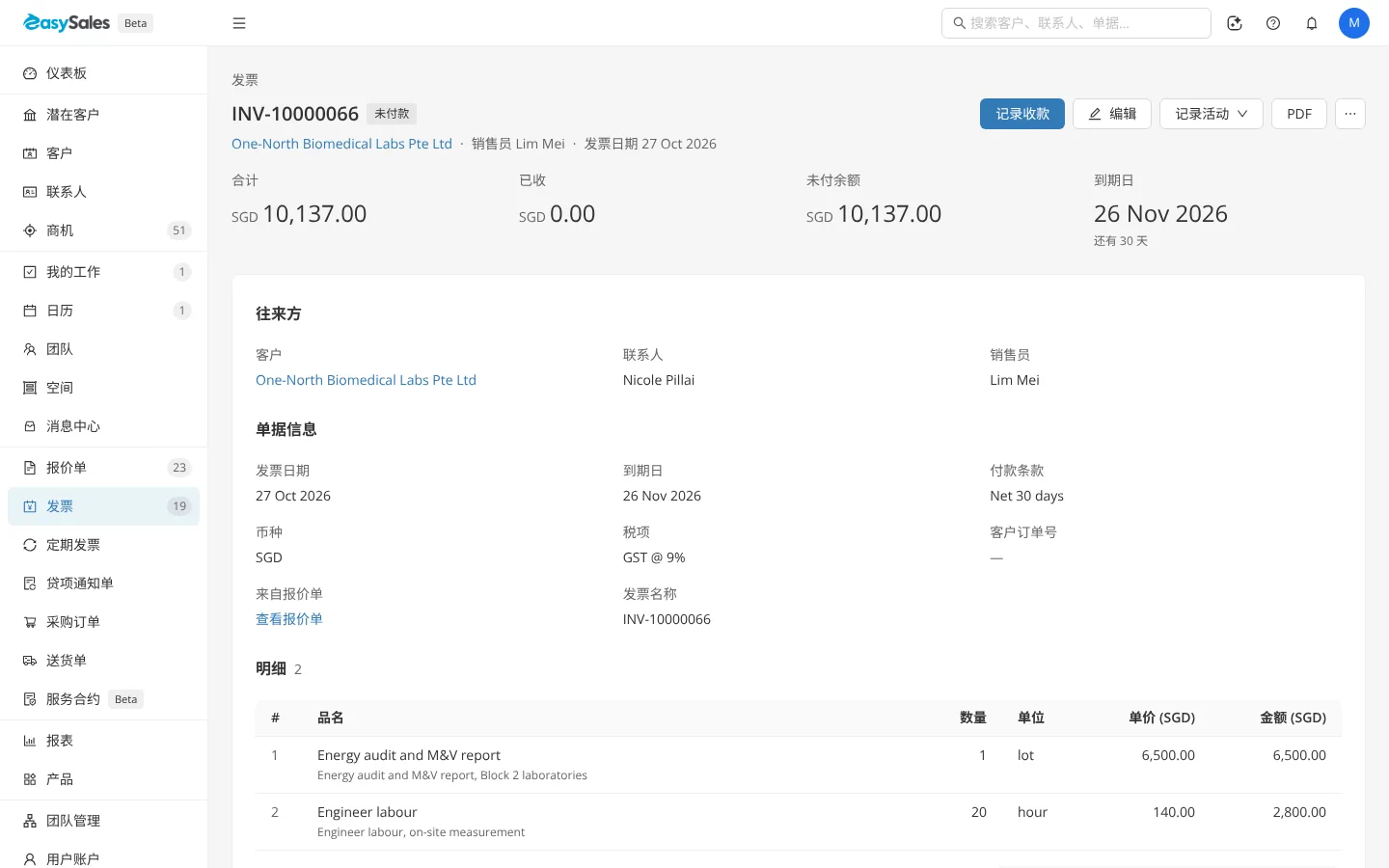1389x868 pixels.
Task: Click the 报价单 quotation icon
Action: coord(30,468)
